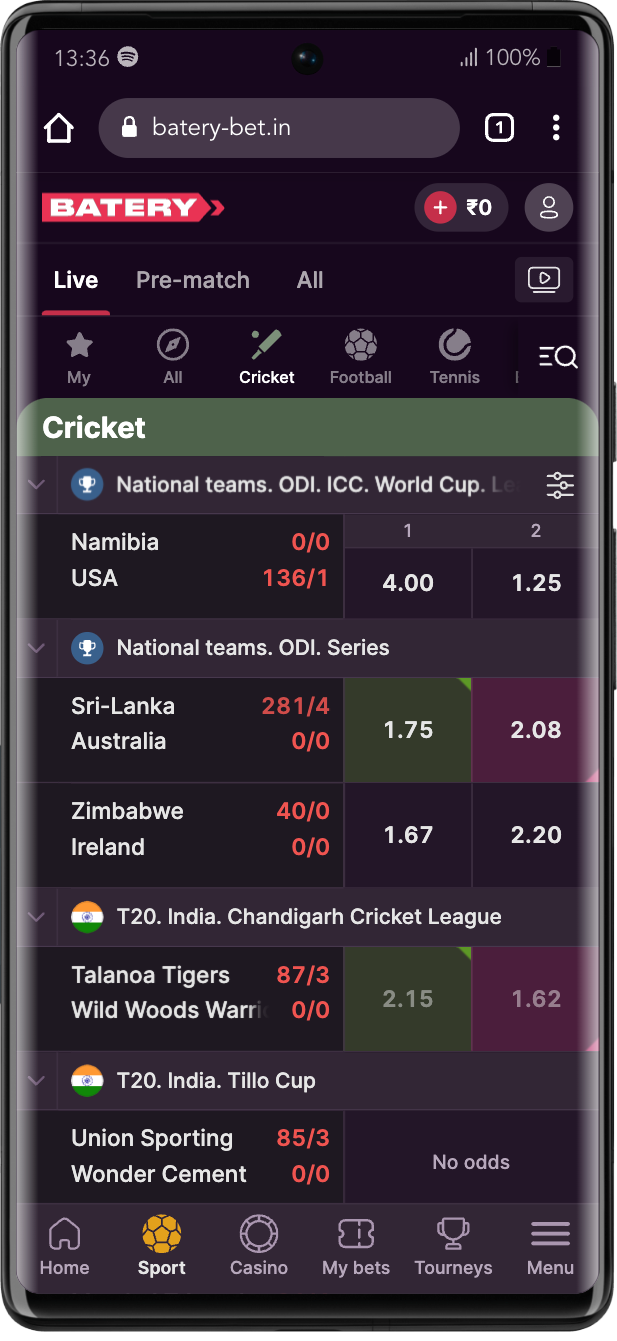Select the My favorites star tab

click(x=79, y=355)
